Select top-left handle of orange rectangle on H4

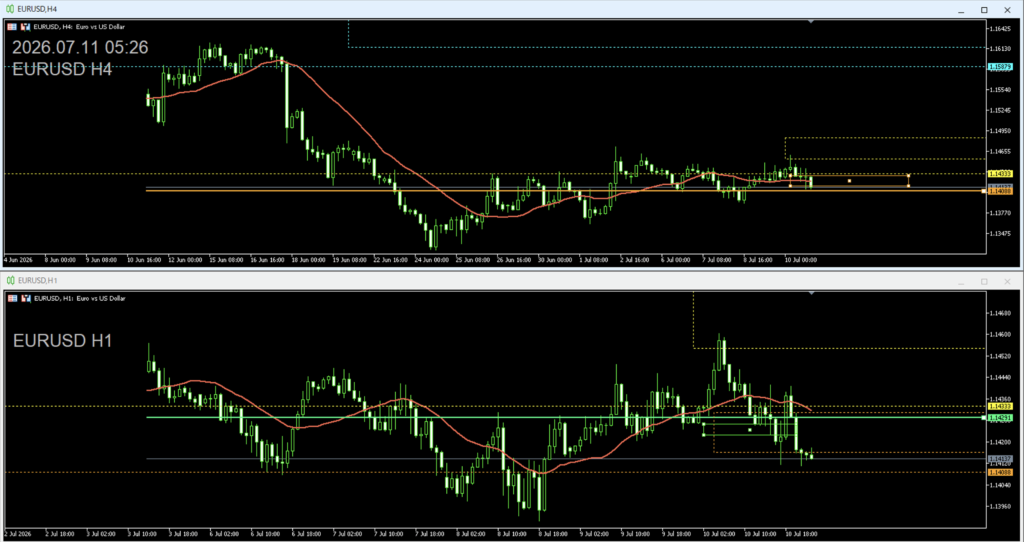[x=790, y=176]
